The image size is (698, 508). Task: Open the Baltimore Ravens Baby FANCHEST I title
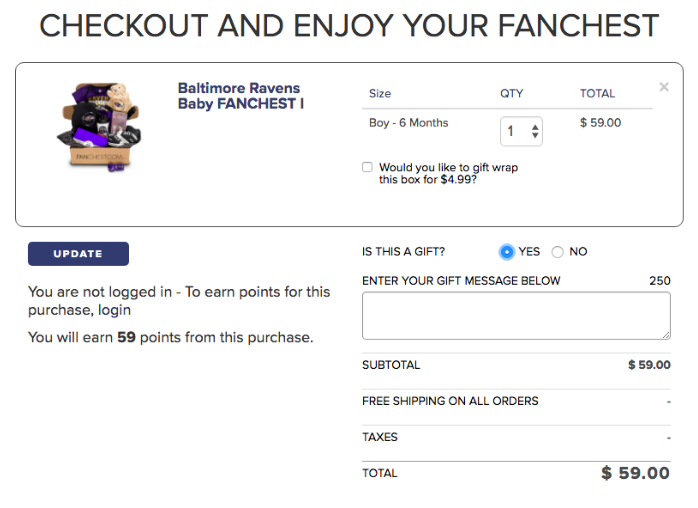241,96
